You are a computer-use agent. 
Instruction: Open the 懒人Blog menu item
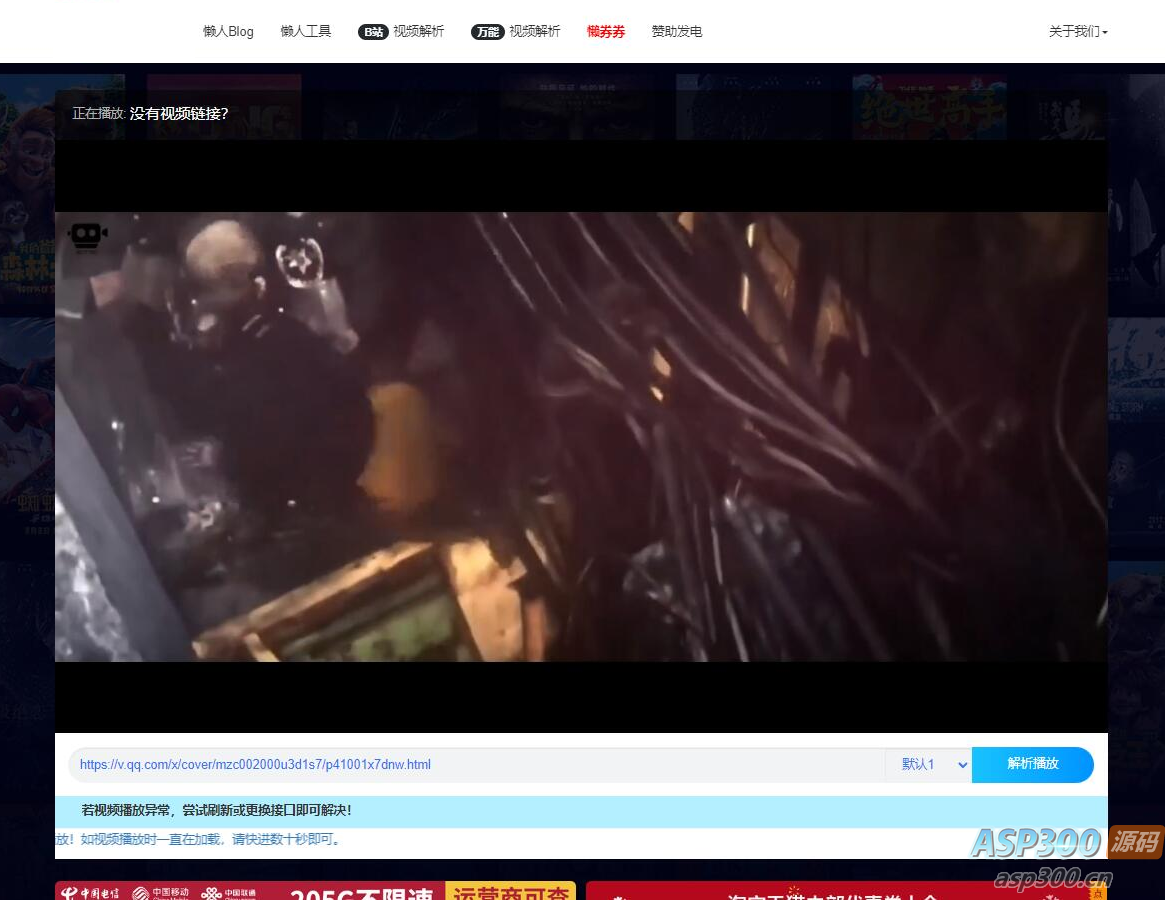[x=228, y=31]
